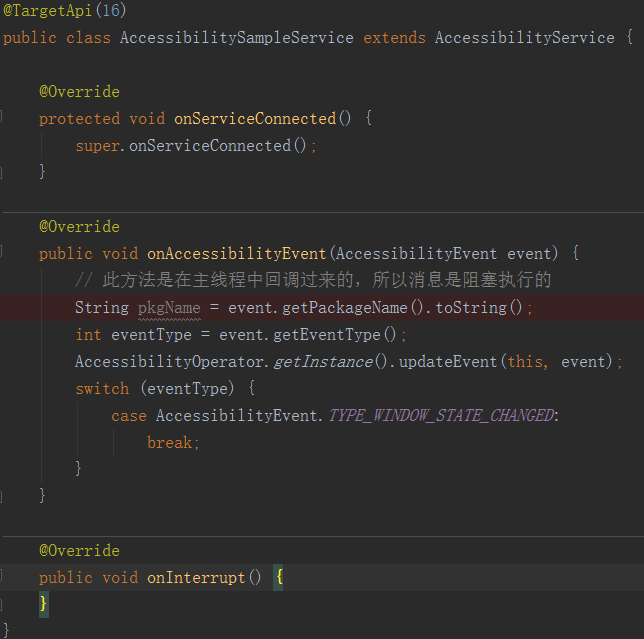
Task: Select the AccessibilitySampleService class name
Action: [x=237, y=38]
